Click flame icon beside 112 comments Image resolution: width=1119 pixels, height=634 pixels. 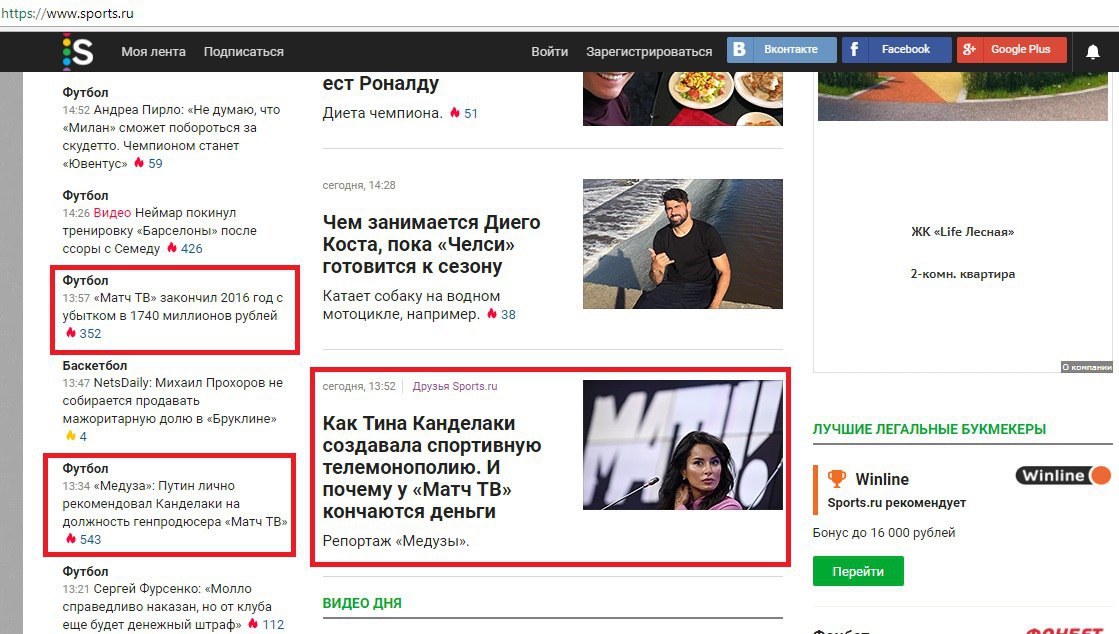click(x=253, y=624)
